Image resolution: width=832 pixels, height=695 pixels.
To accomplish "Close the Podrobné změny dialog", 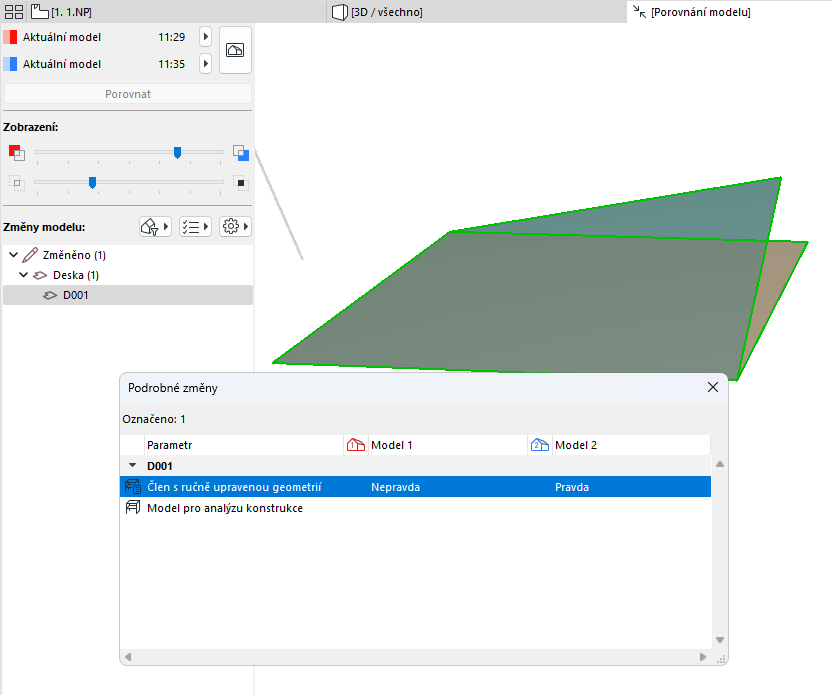I will click(x=713, y=387).
